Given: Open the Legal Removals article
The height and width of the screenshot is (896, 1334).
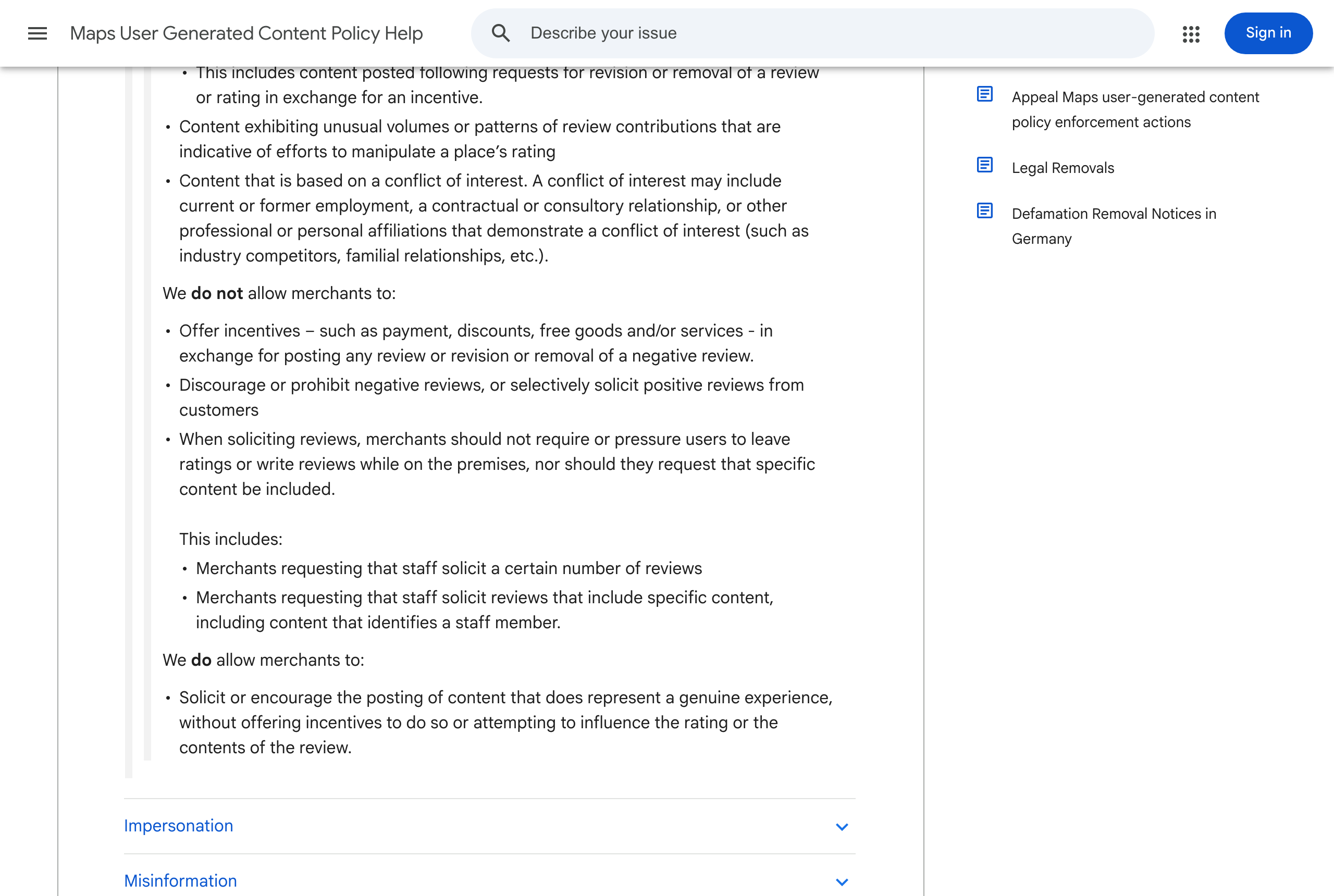Looking at the screenshot, I should pyautogui.click(x=1063, y=167).
